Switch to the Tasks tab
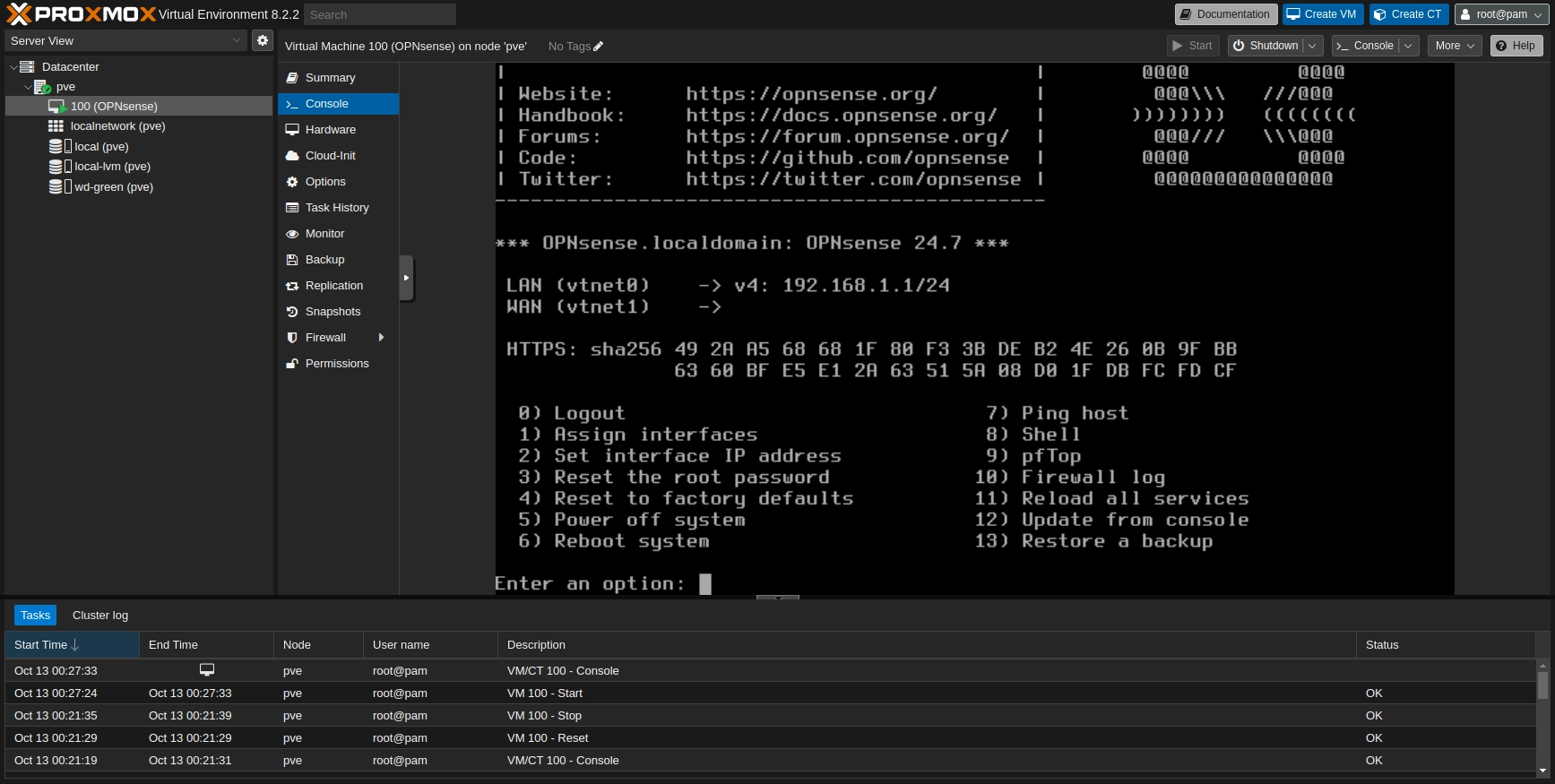 pos(35,616)
